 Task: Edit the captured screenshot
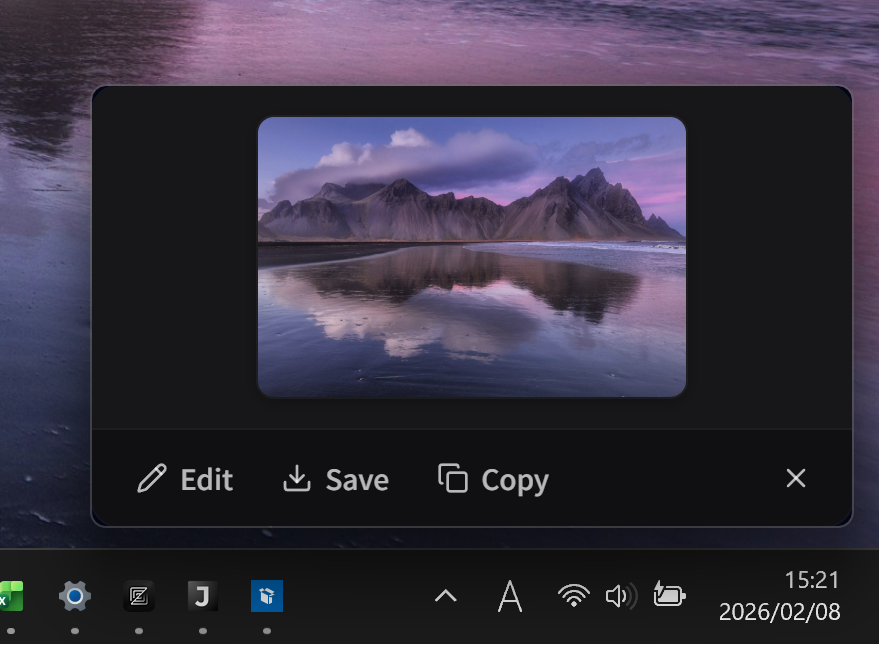[206, 479]
